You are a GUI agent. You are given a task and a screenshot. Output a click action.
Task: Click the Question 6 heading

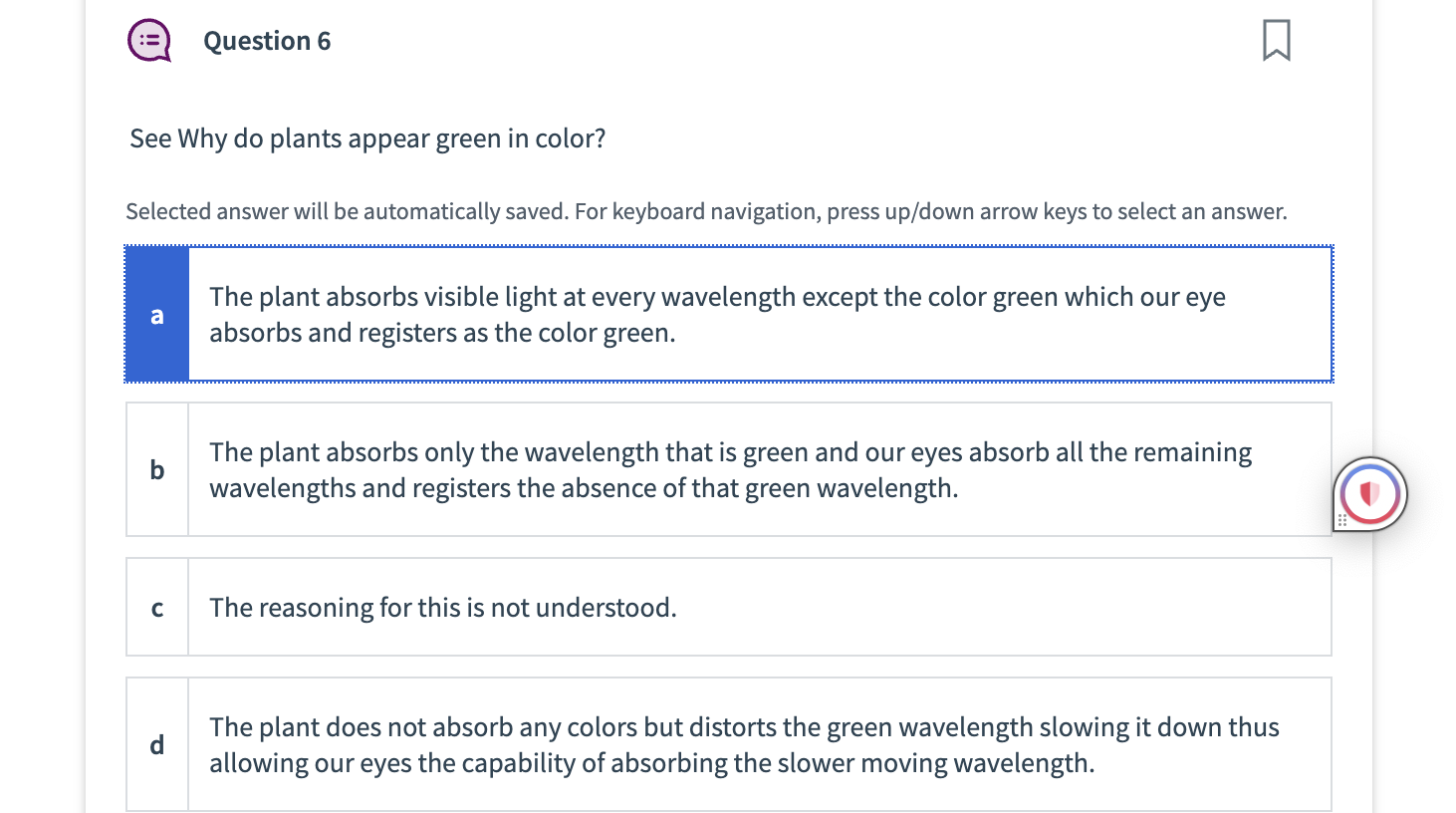(267, 41)
